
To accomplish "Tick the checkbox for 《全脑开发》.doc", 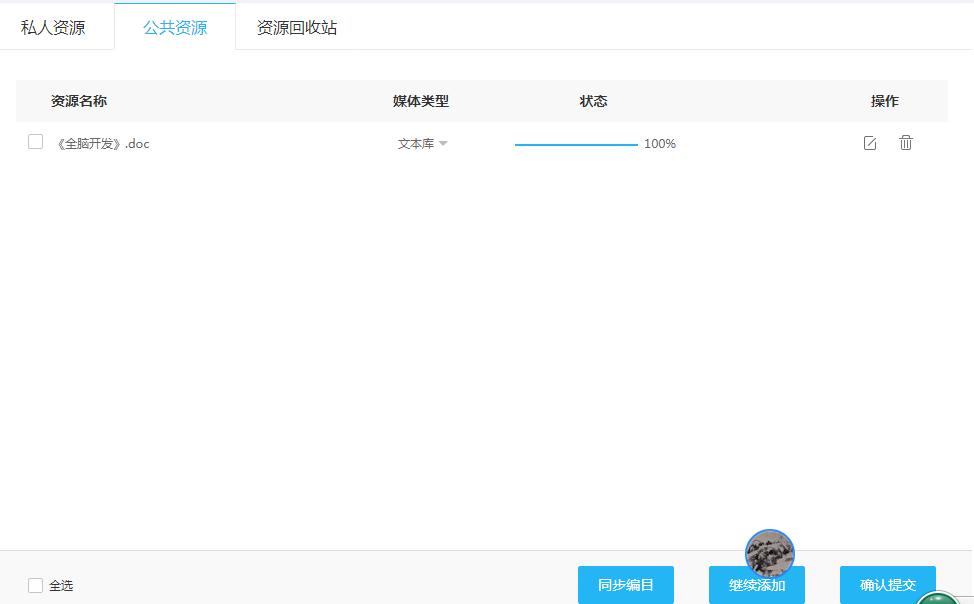I will point(35,142).
